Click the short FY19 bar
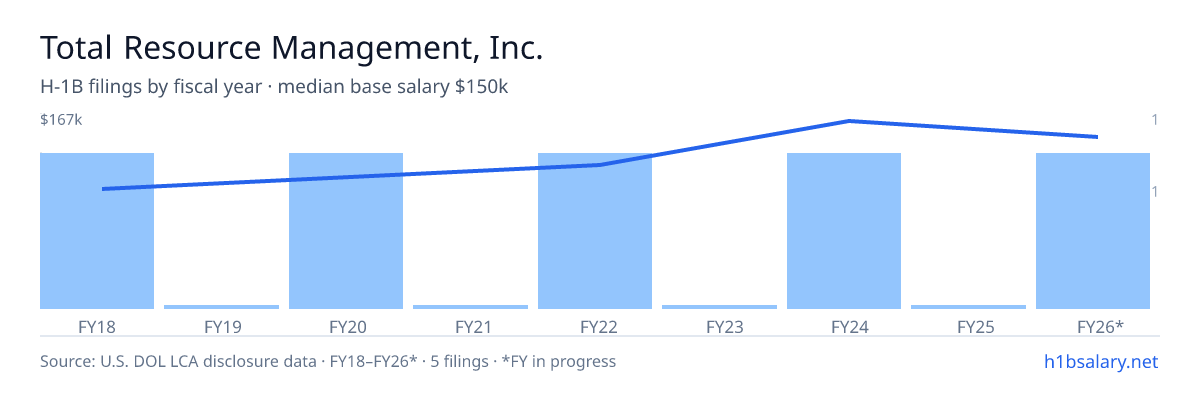 coord(221,307)
